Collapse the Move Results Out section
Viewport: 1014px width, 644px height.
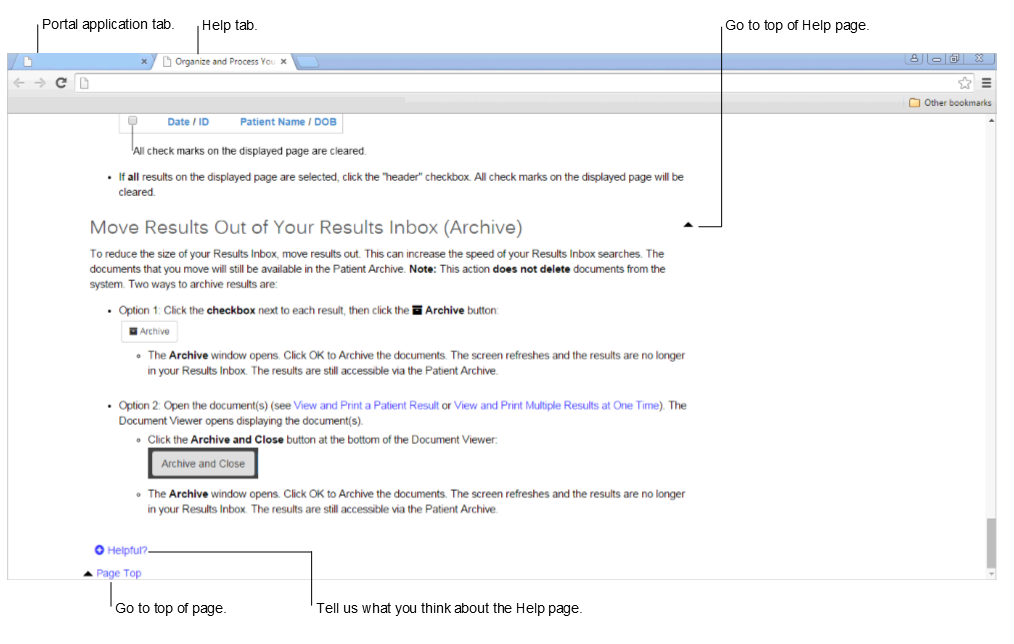click(x=688, y=225)
